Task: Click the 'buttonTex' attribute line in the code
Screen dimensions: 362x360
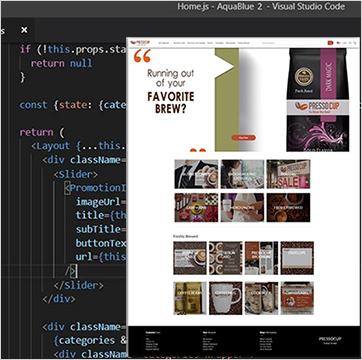Action: pyautogui.click(x=101, y=243)
